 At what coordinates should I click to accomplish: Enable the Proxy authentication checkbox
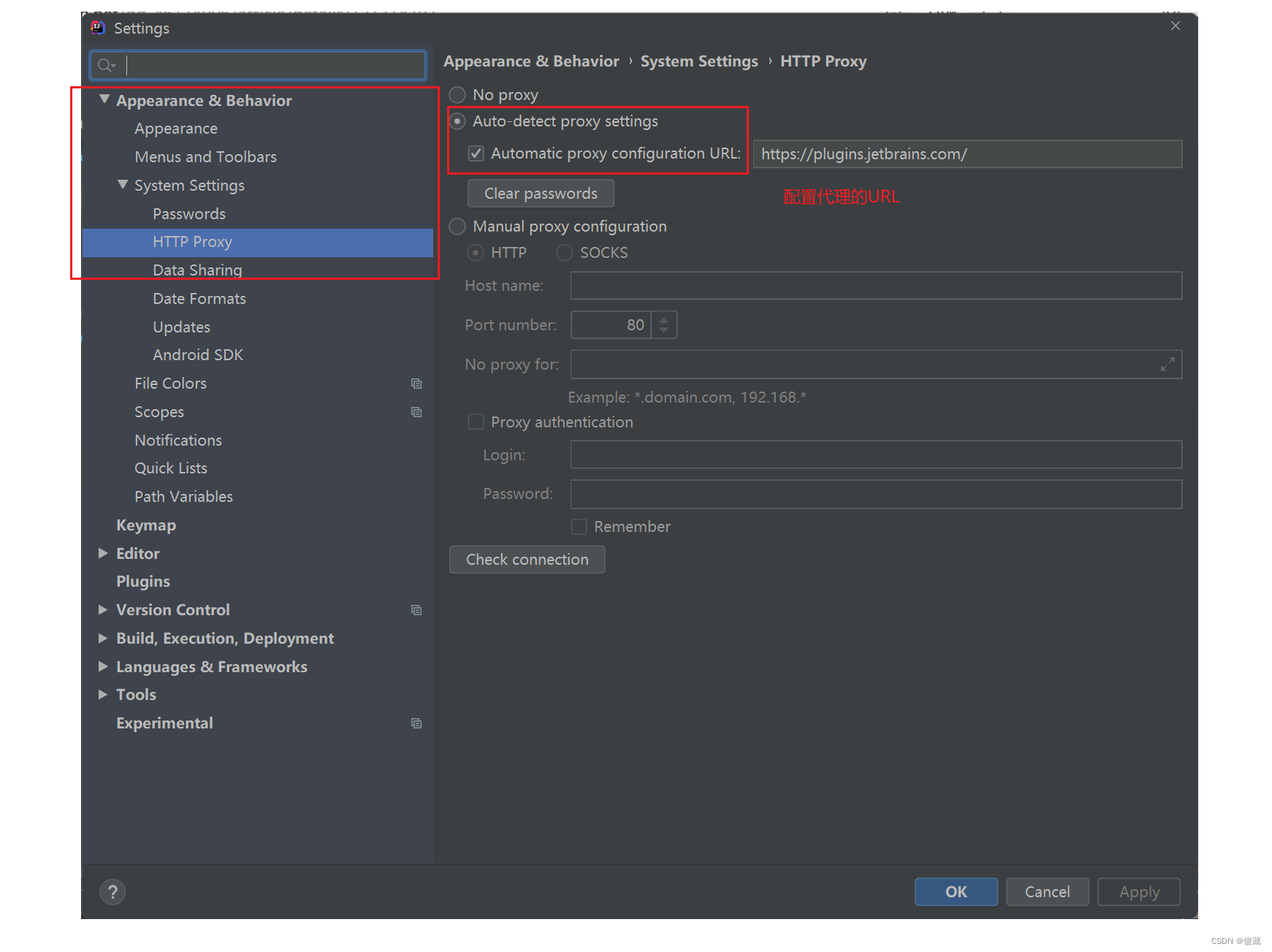(x=476, y=422)
